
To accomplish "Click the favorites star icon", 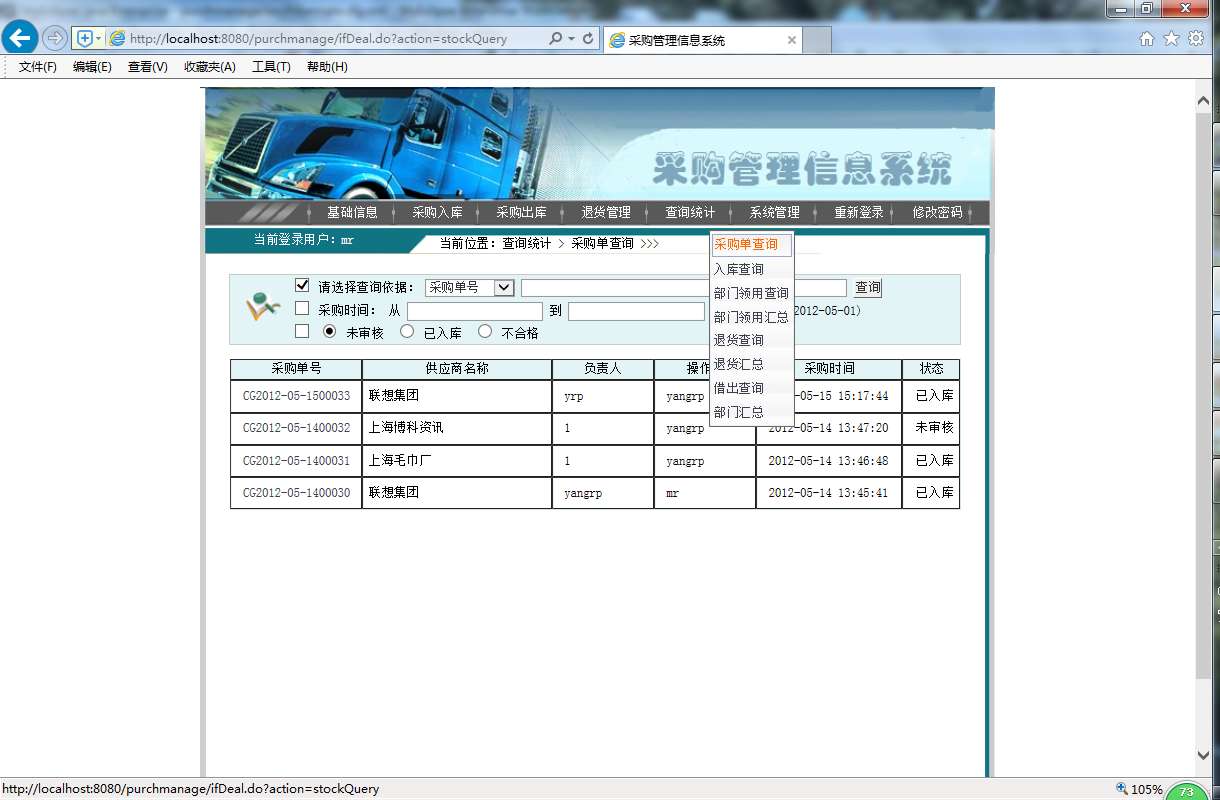I will [x=1171, y=36].
